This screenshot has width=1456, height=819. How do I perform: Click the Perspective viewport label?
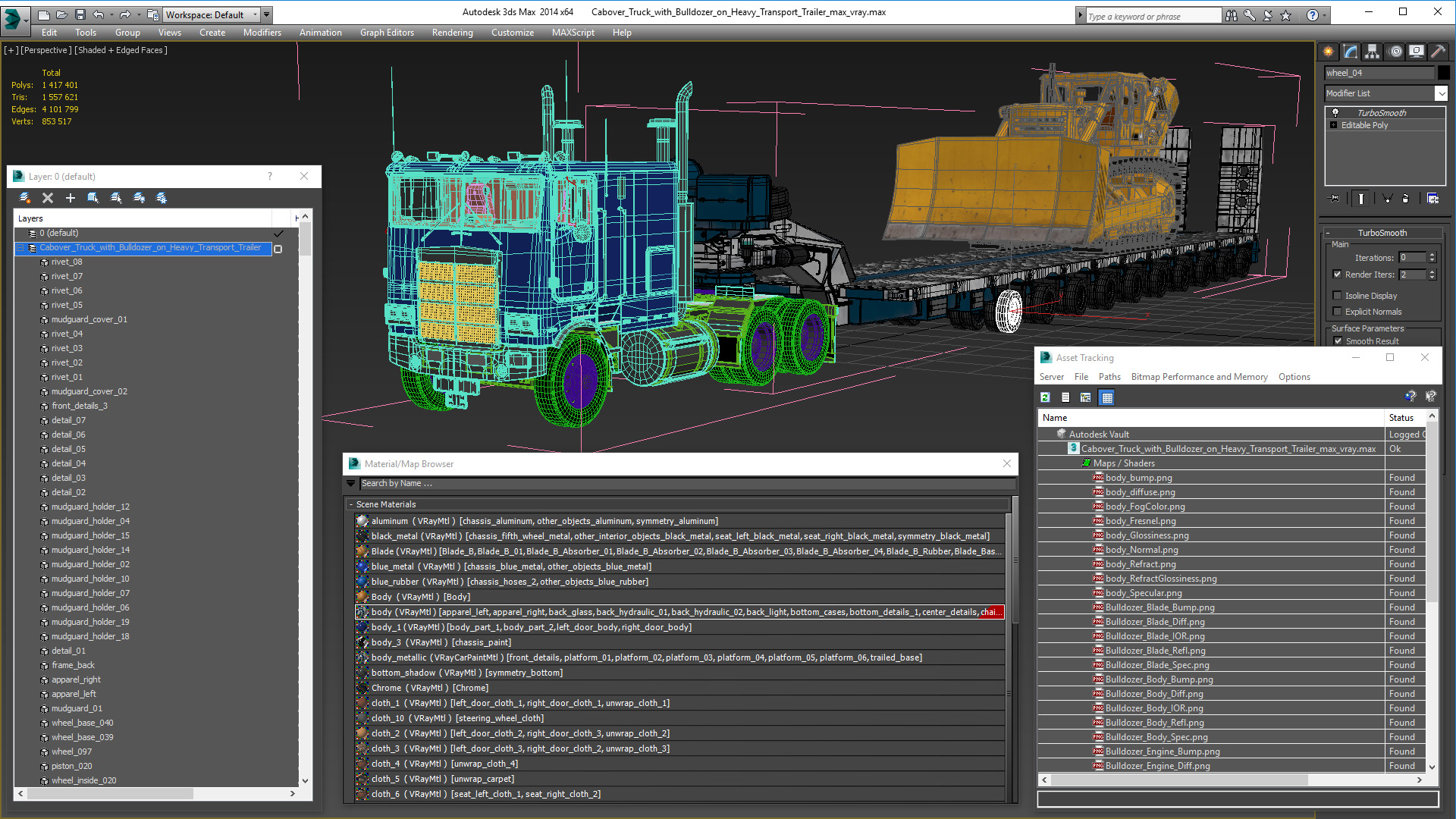(x=46, y=50)
